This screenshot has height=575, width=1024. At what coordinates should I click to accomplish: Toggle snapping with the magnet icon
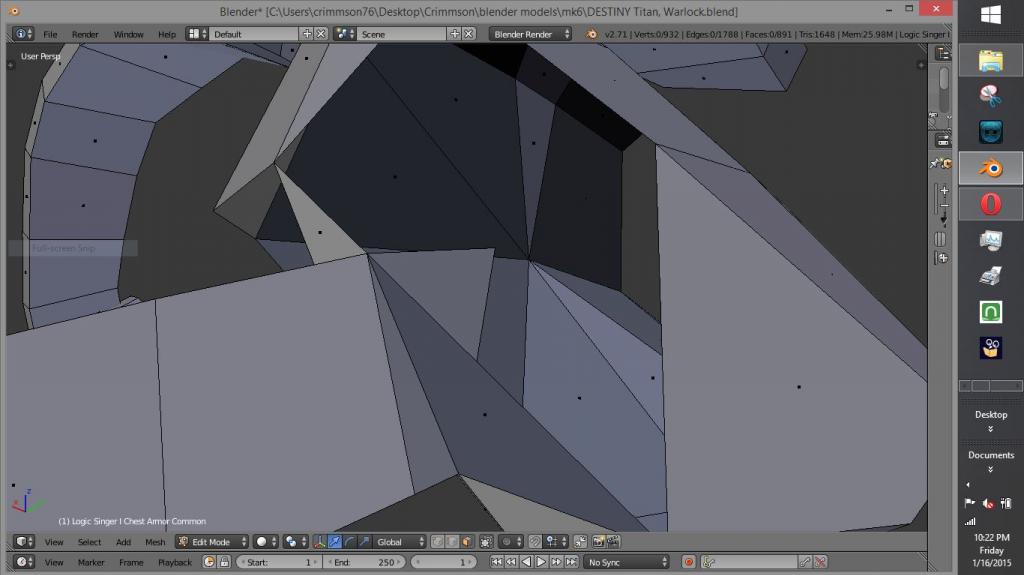click(x=536, y=542)
